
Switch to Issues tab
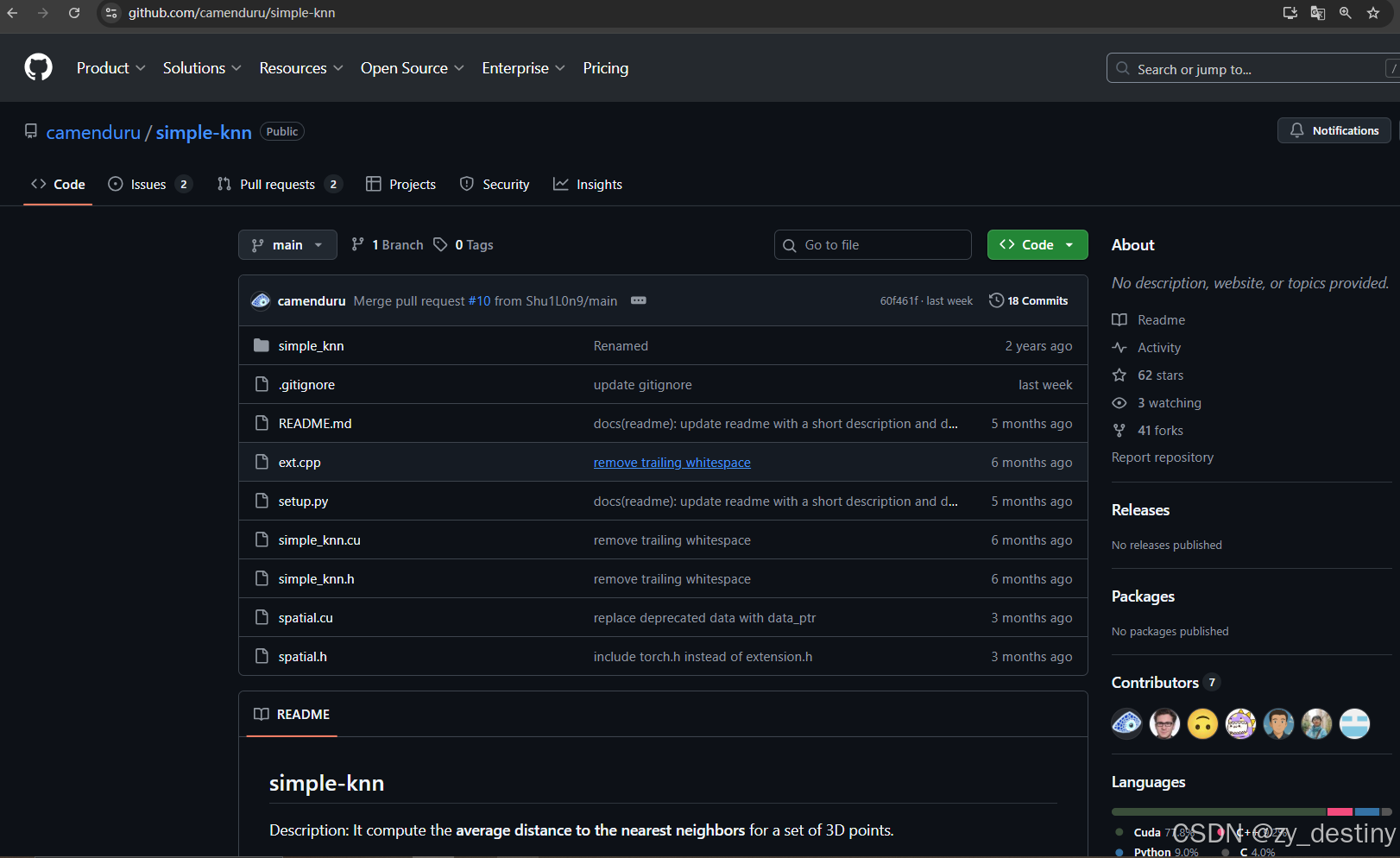pos(149,184)
